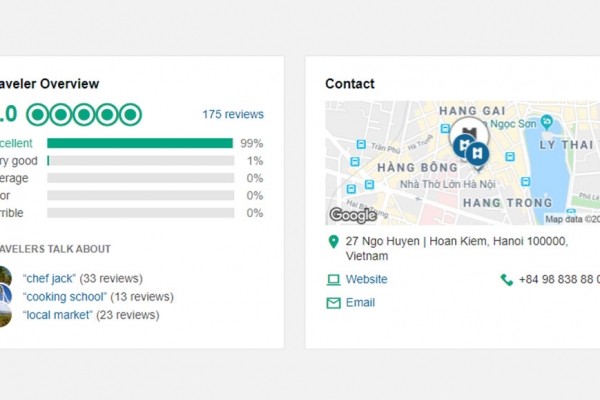This screenshot has height=400, width=600.
Task: Click the bus stop icon near Trần Phú
Action: pyautogui.click(x=360, y=145)
